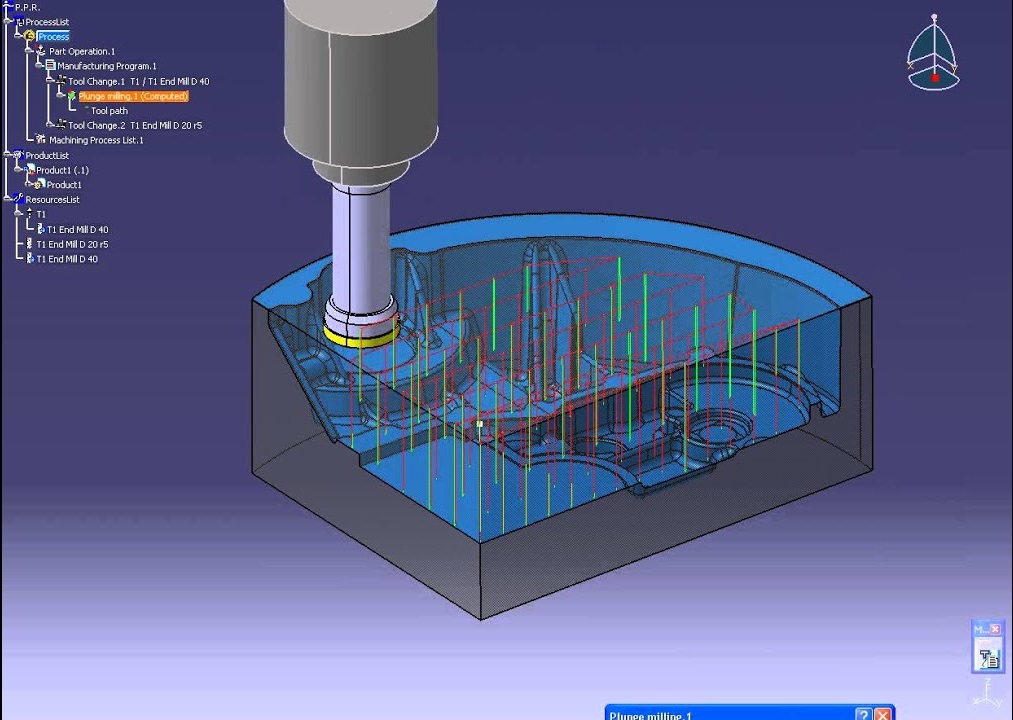The image size is (1013, 720).
Task: Click the floating toolbar's text-list icon
Action: click(988, 658)
